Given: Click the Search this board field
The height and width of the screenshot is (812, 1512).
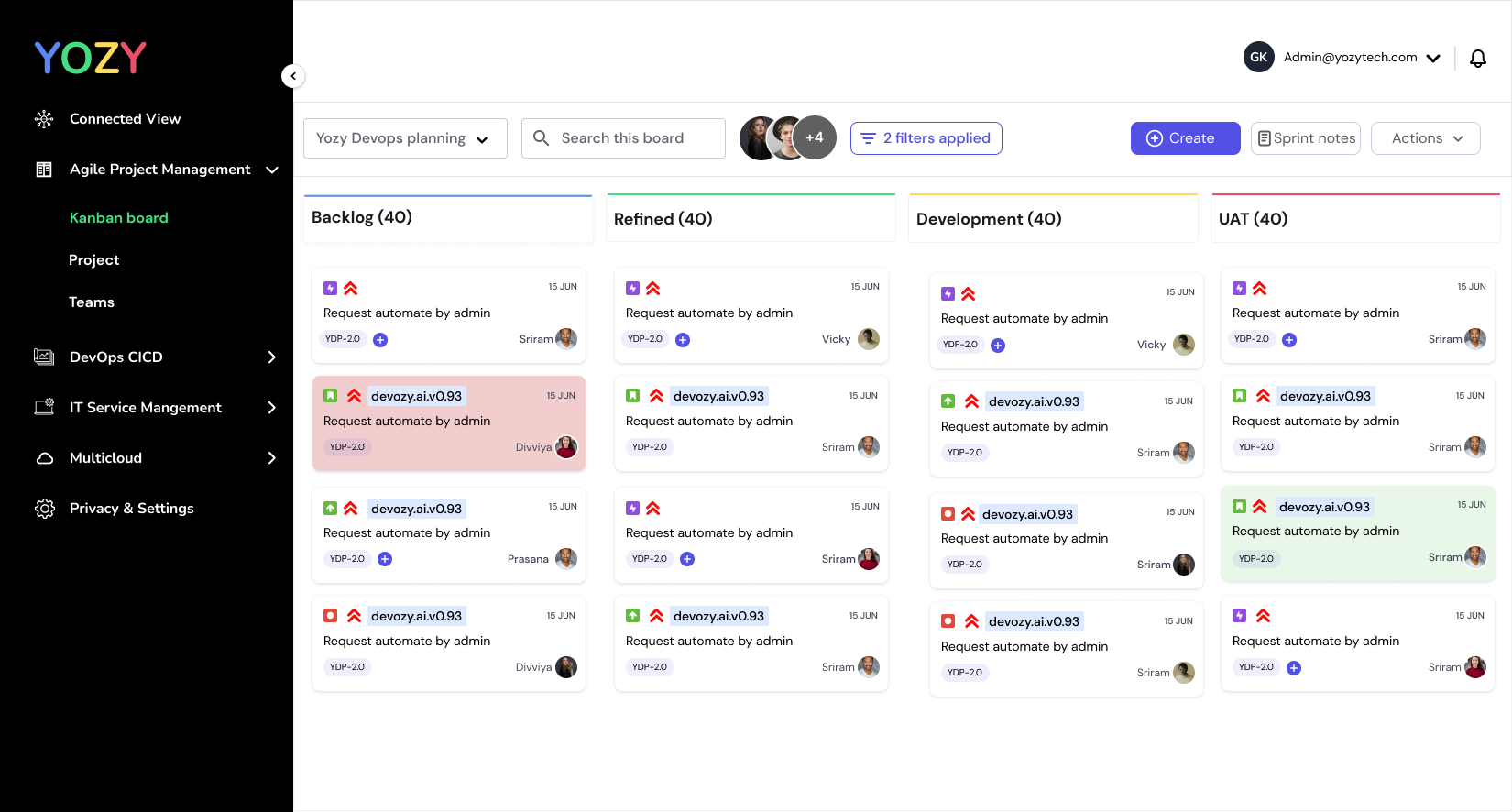Looking at the screenshot, I should (623, 138).
